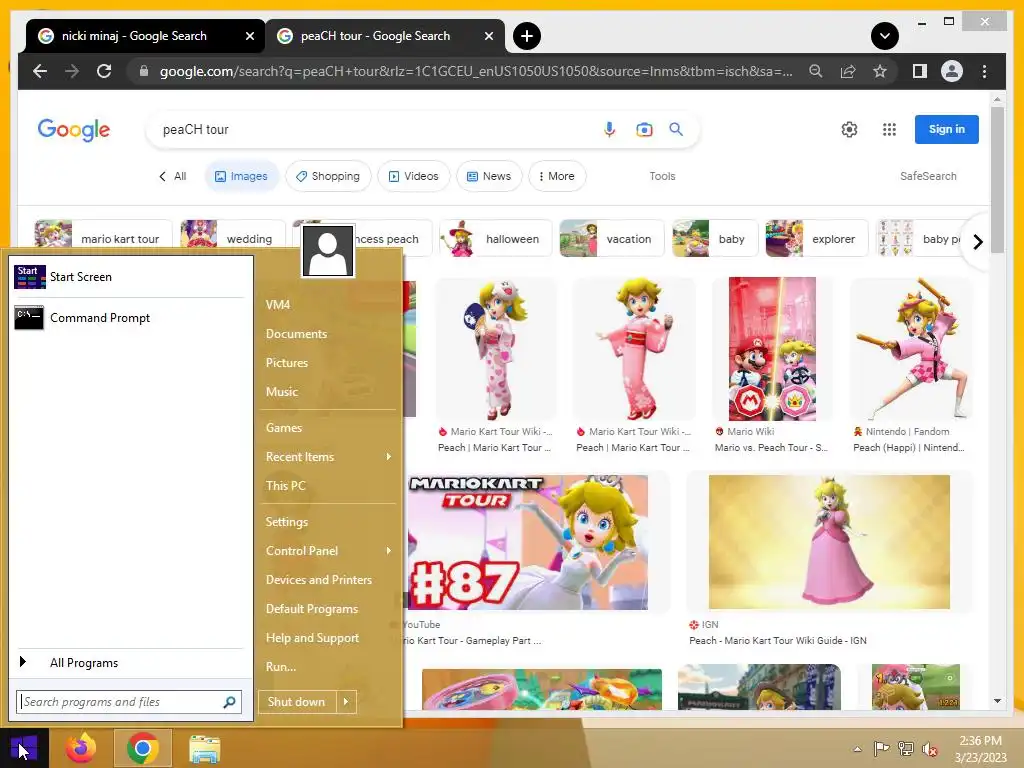
Task: Close the 'peaCH tour' tab
Action: pos(488,36)
